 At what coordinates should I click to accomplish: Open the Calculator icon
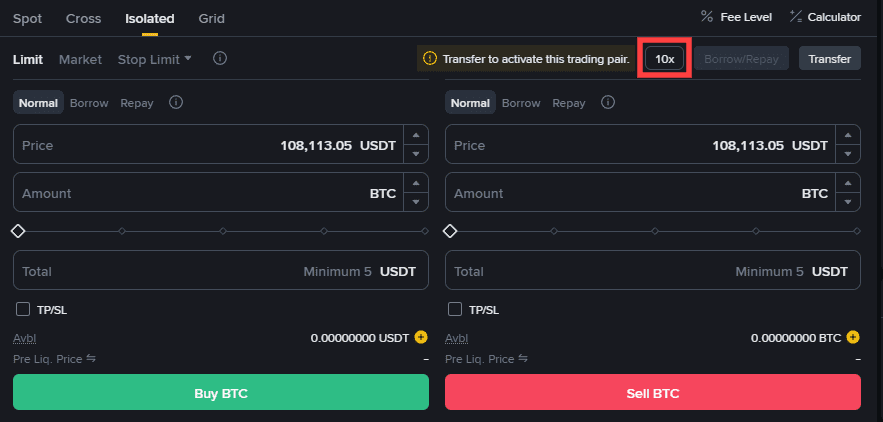796,17
